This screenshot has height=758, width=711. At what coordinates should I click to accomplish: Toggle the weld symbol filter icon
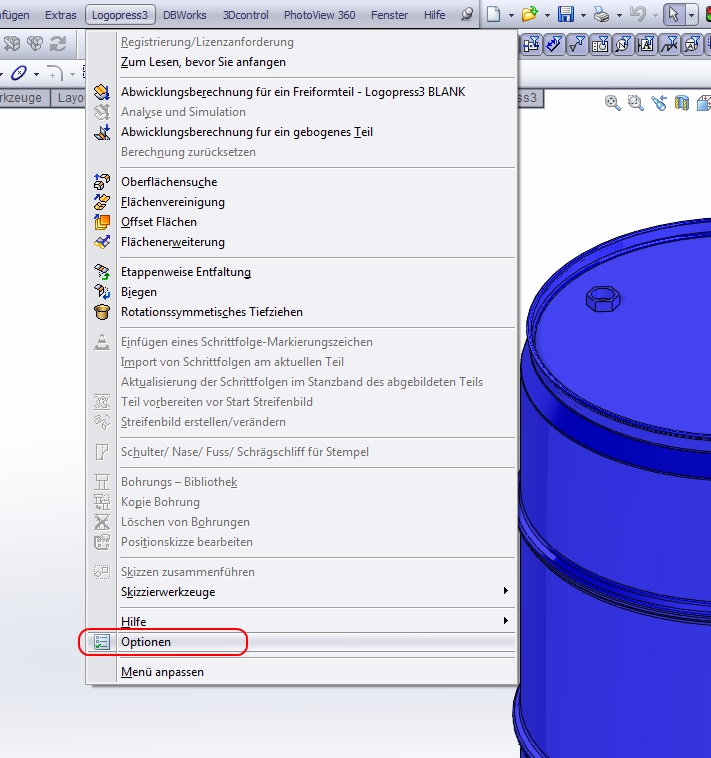669,45
